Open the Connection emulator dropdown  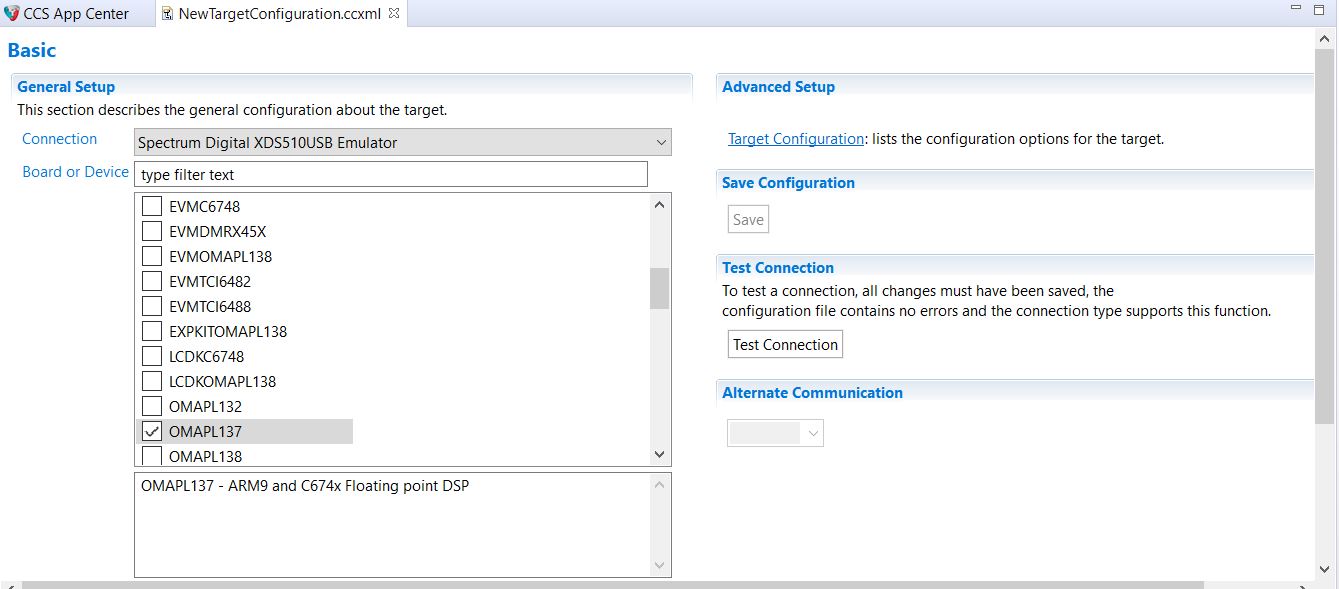pyautogui.click(x=402, y=143)
